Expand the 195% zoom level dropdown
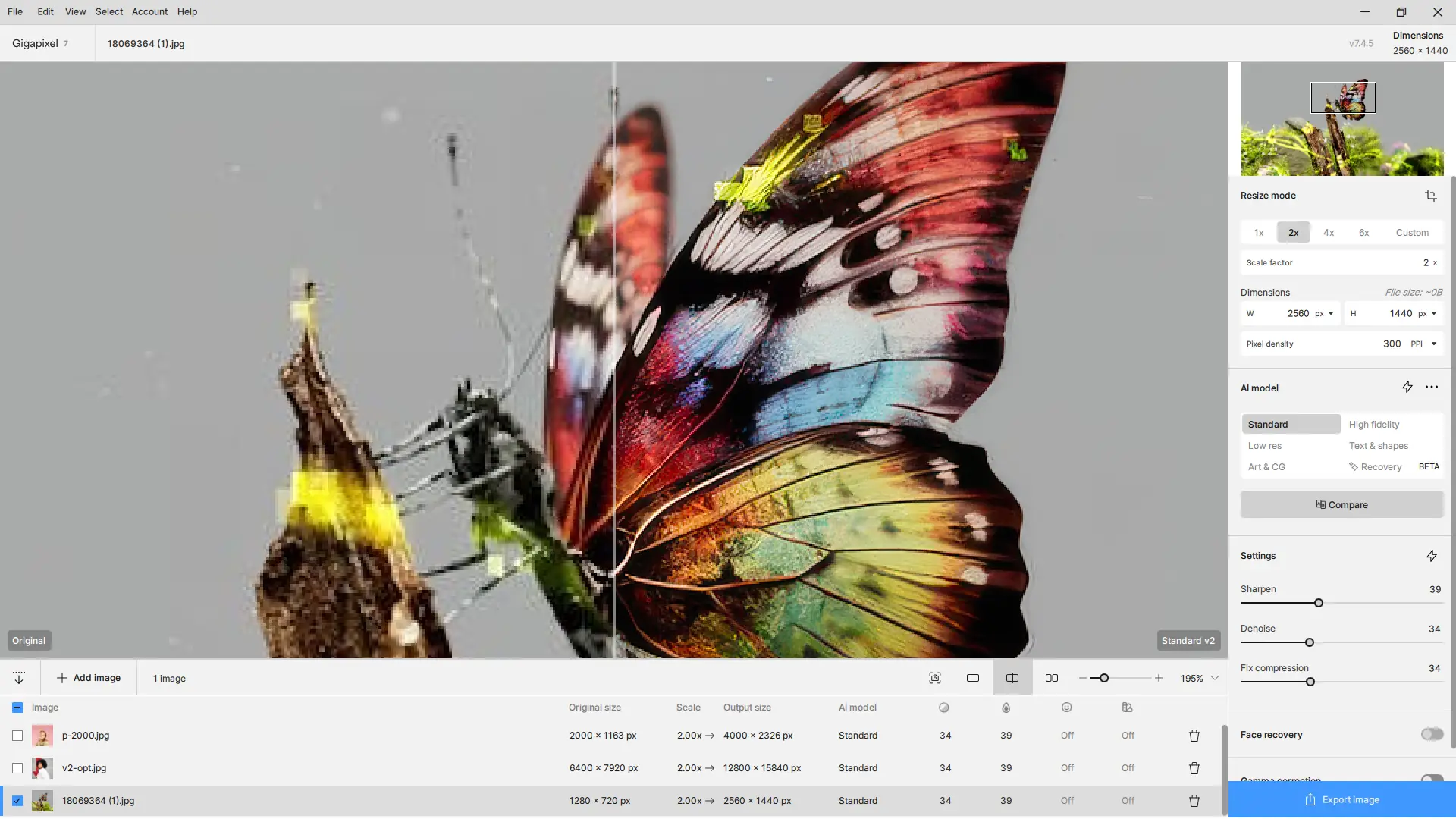The width and height of the screenshot is (1456, 819). pyautogui.click(x=1214, y=678)
